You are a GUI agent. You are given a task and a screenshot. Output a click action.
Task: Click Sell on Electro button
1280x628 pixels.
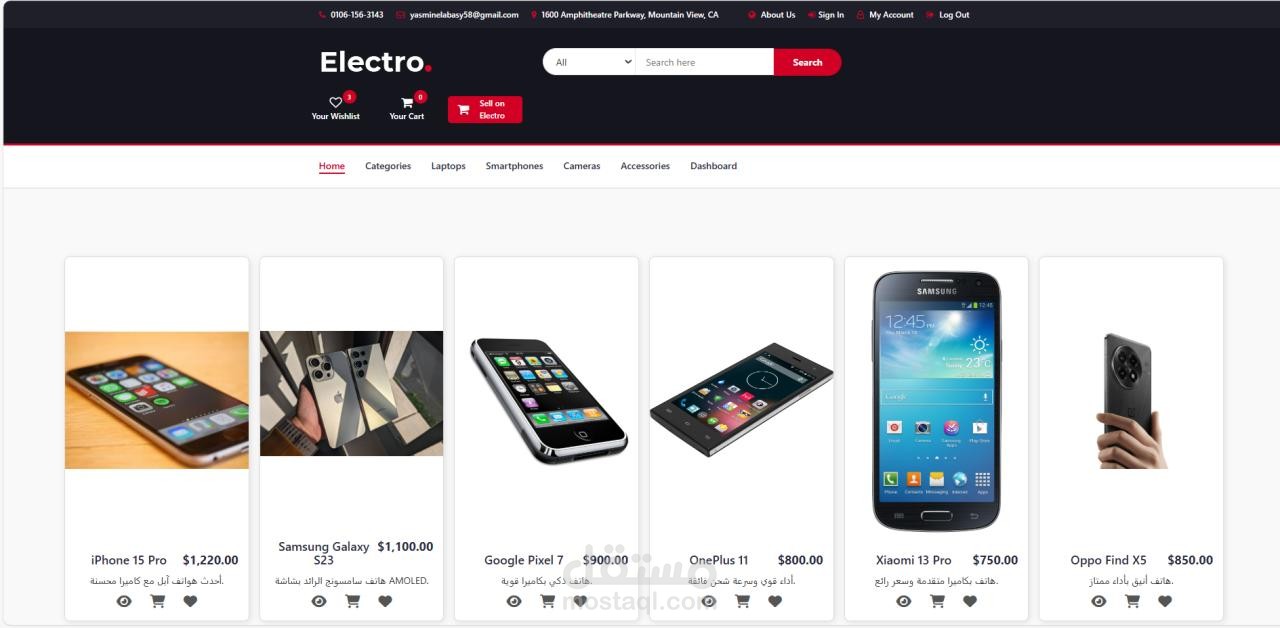[485, 110]
